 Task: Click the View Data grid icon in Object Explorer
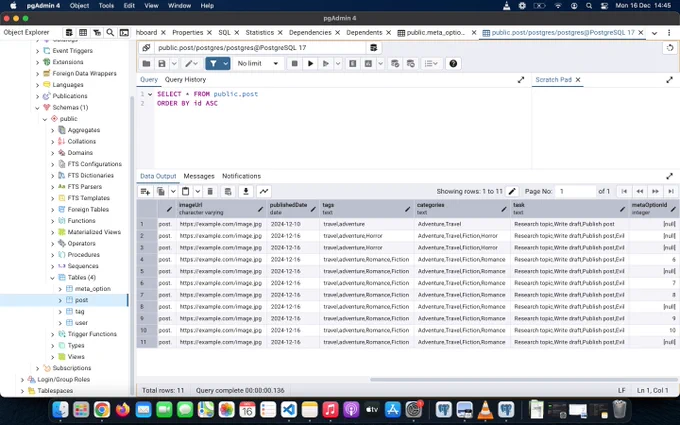83,33
